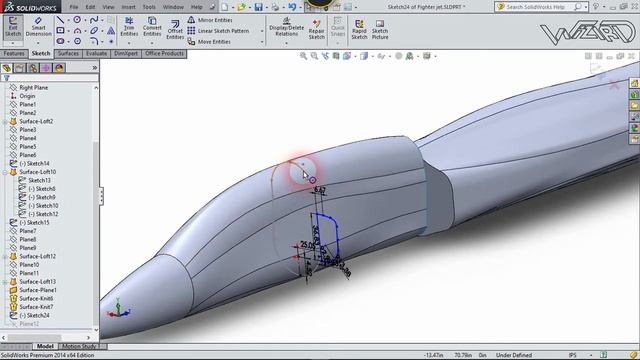Switch to the Evaluate tab
Image resolution: width=640 pixels, height=360 pixels.
(96, 53)
